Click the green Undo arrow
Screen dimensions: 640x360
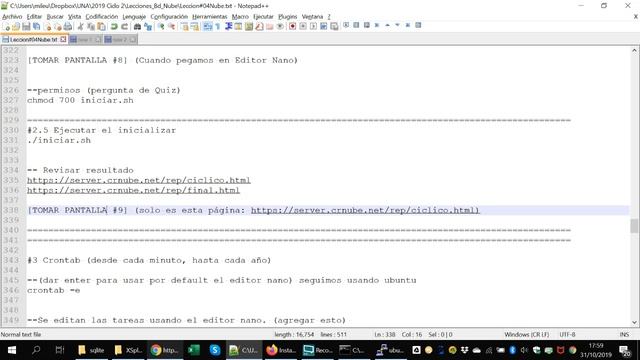click(114, 27)
